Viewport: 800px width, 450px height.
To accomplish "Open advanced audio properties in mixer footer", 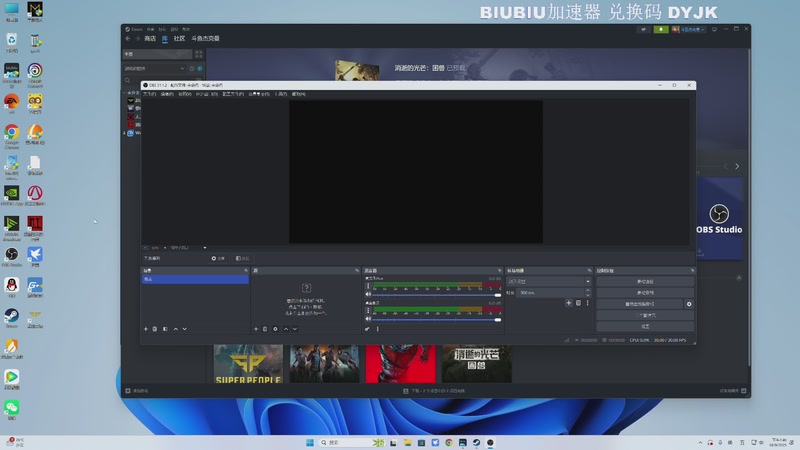I will (367, 329).
